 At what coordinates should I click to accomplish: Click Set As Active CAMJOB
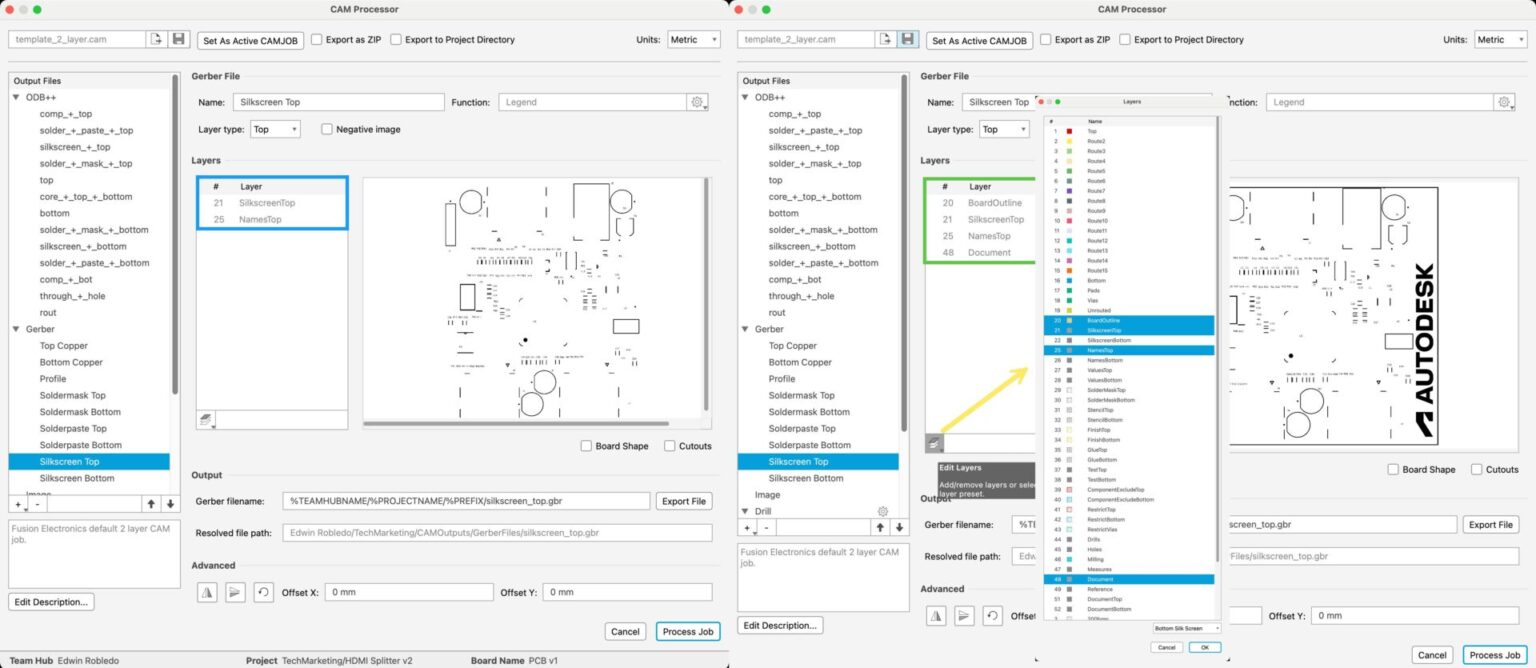click(250, 40)
